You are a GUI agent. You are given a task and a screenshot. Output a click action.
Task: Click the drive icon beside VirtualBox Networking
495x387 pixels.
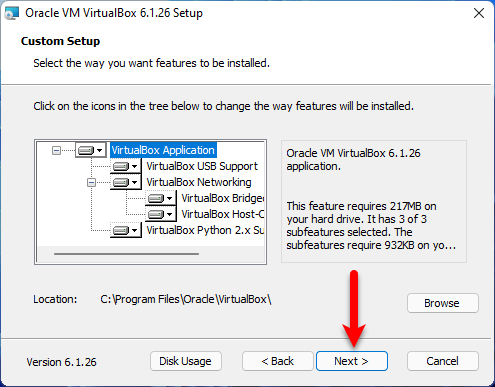point(121,182)
